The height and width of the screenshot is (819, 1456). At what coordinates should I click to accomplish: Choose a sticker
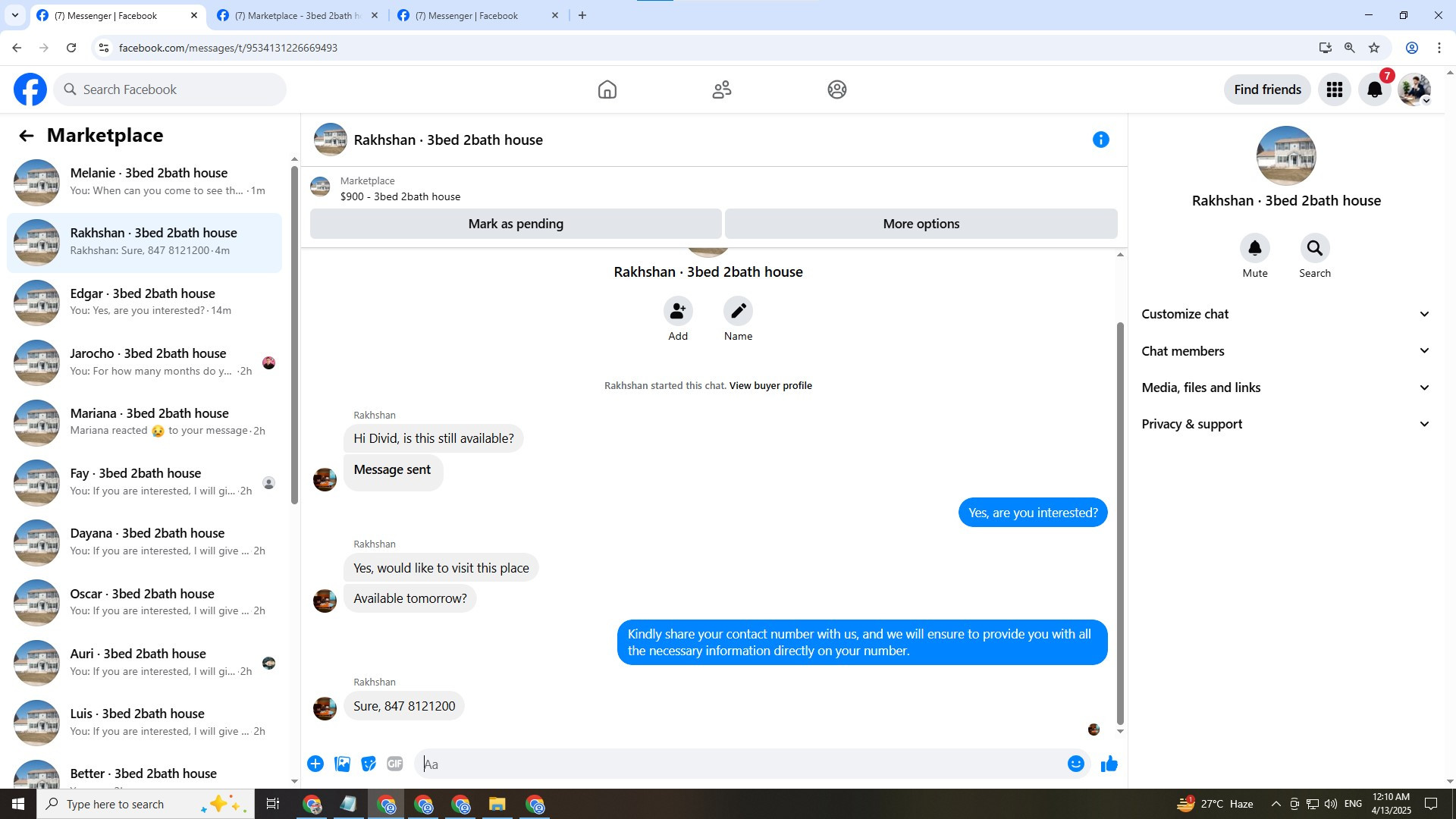tap(369, 764)
